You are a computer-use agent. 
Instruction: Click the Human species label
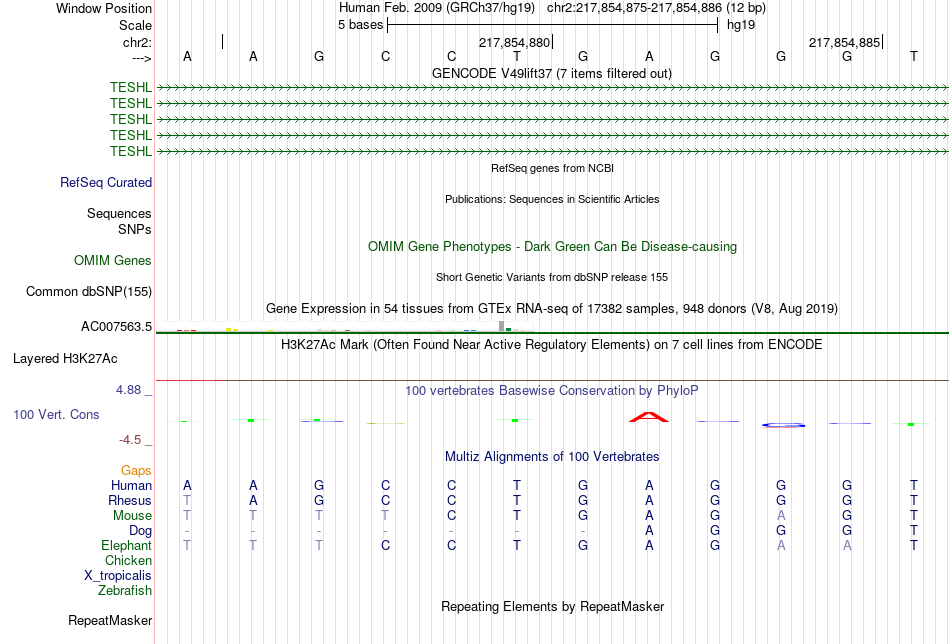pyautogui.click(x=131, y=485)
